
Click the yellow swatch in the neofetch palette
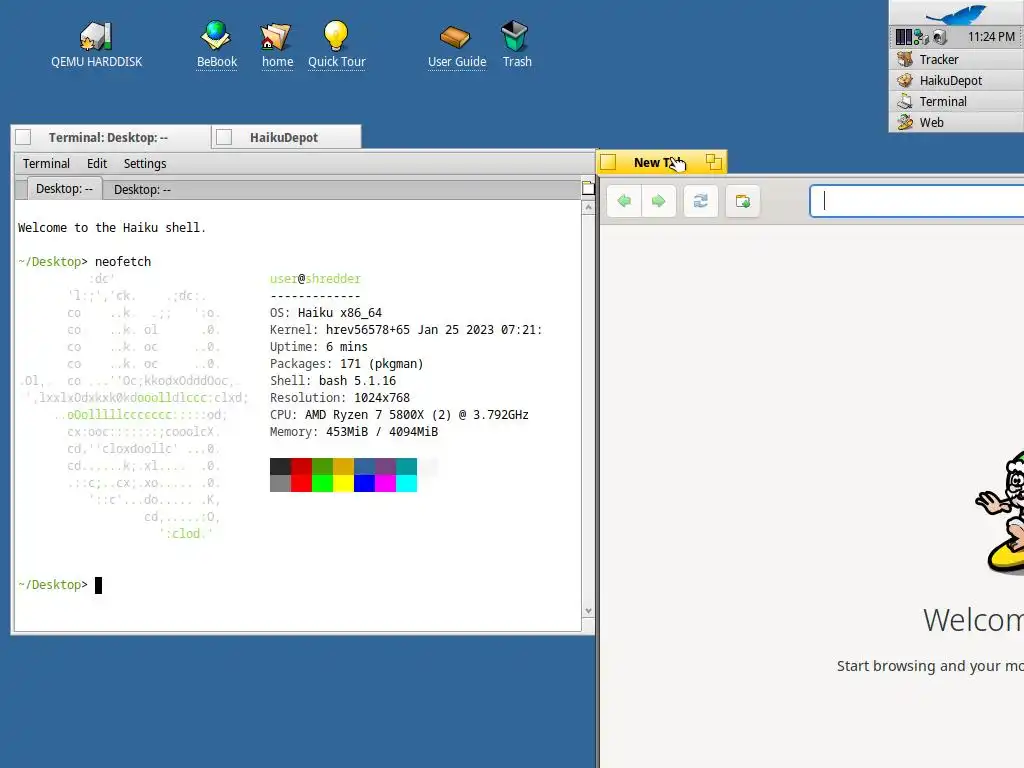(x=344, y=483)
